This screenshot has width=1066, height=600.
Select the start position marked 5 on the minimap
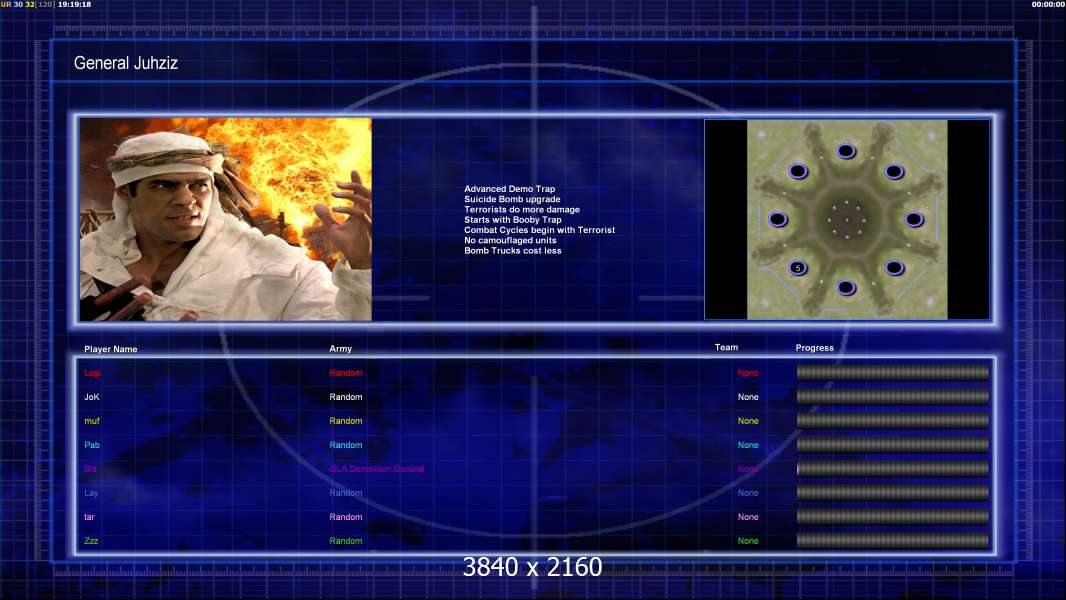click(x=797, y=268)
